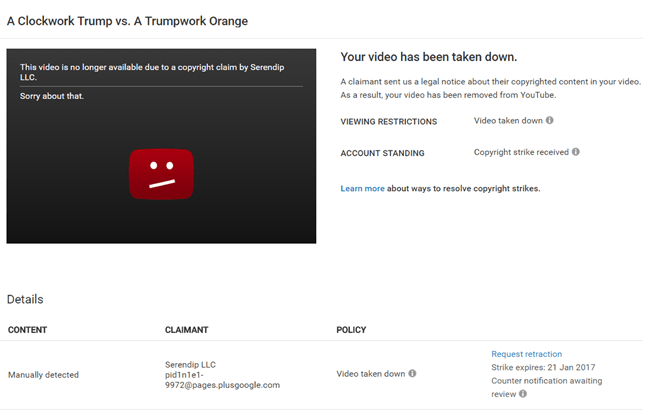Click the copyright claim message in player
The height and width of the screenshot is (415, 650).
point(152,72)
